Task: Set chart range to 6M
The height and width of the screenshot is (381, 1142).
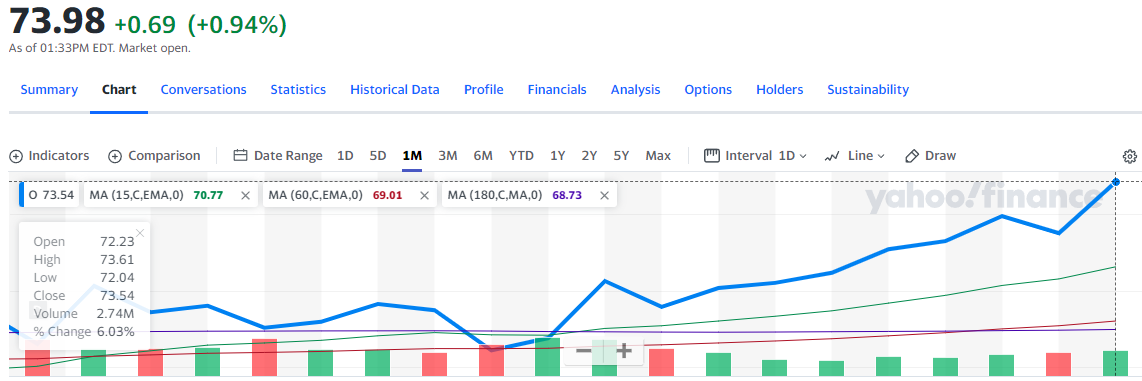Action: pyautogui.click(x=483, y=156)
